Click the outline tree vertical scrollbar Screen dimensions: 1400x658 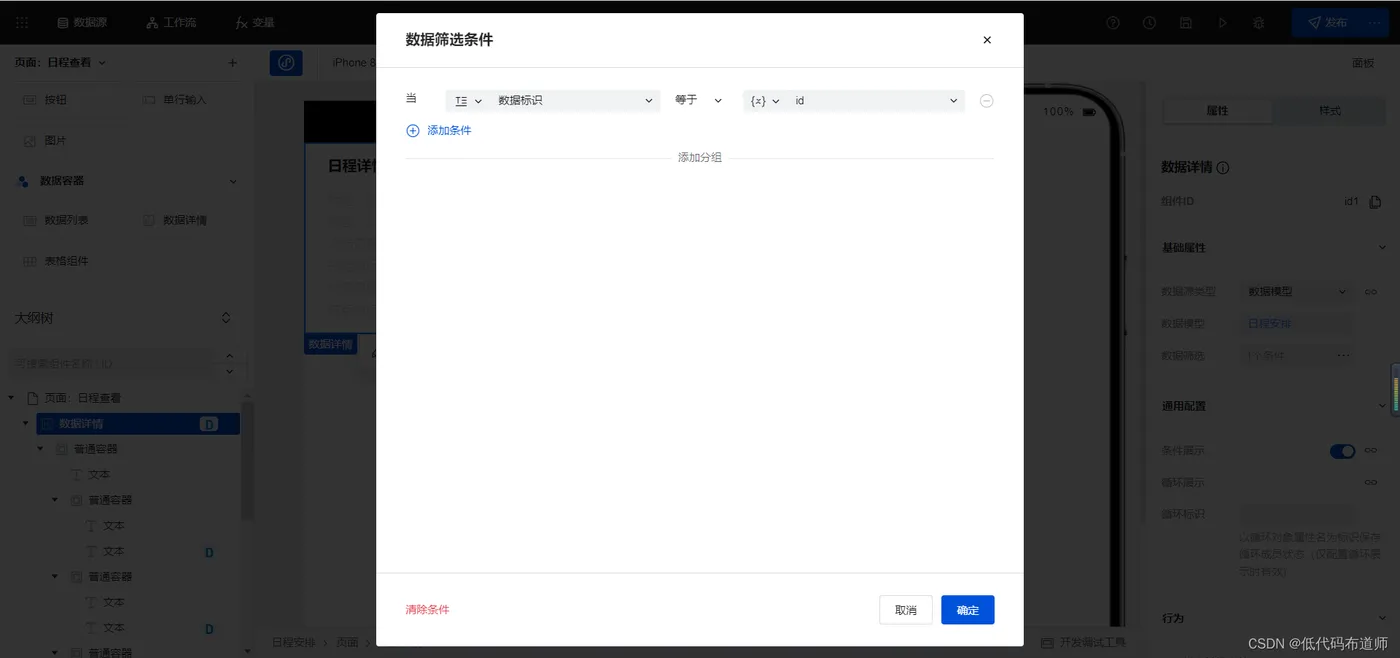247,460
